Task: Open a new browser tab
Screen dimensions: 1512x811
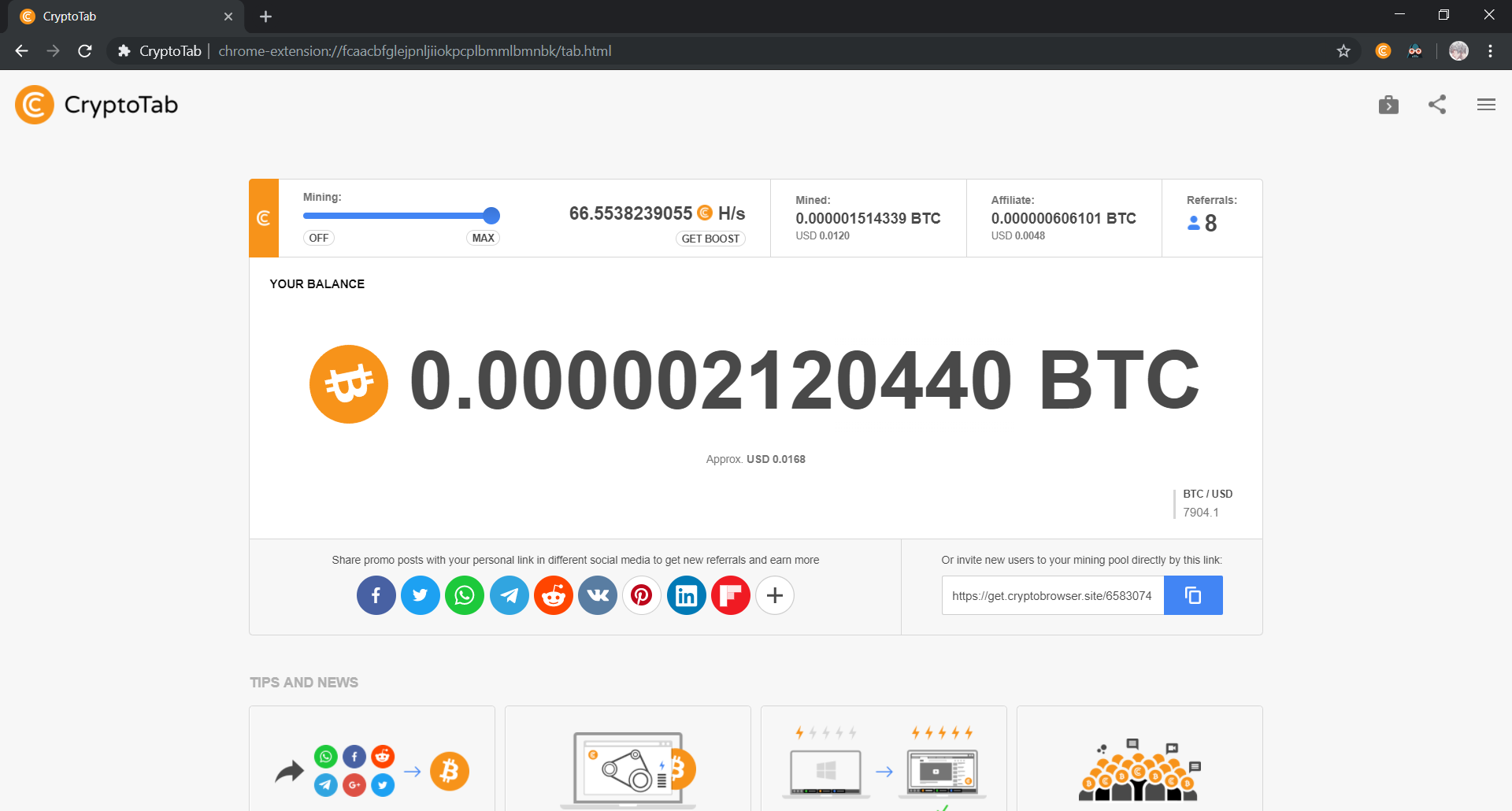Action: coord(265,17)
